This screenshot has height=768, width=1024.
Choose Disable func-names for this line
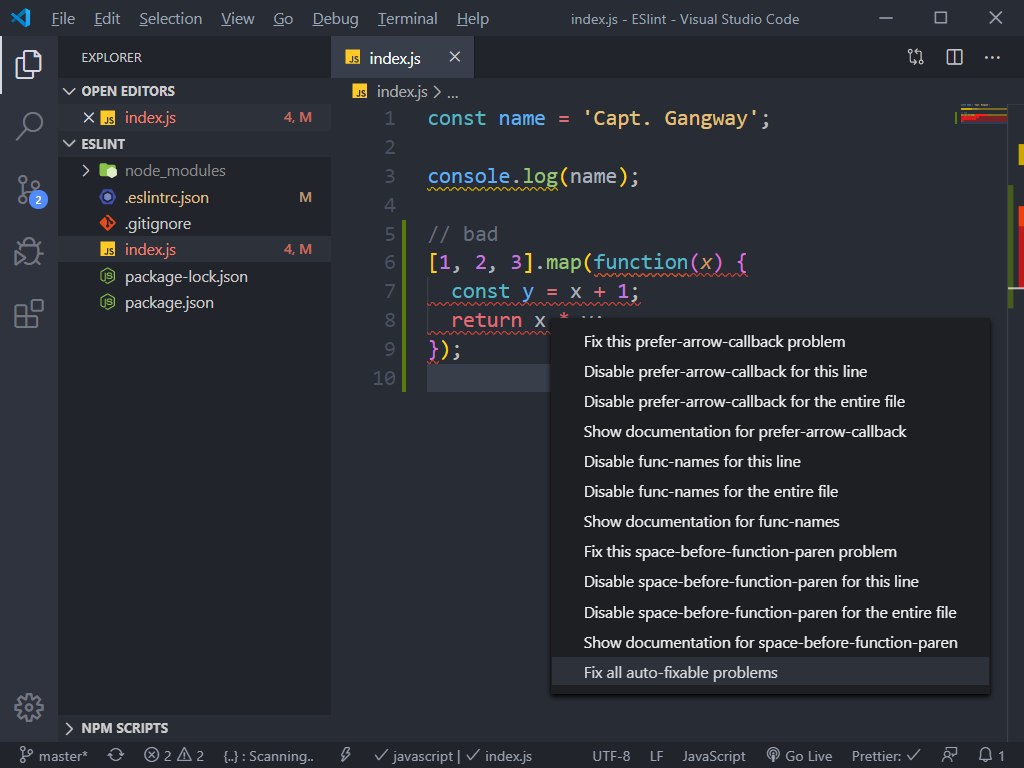coord(771,462)
